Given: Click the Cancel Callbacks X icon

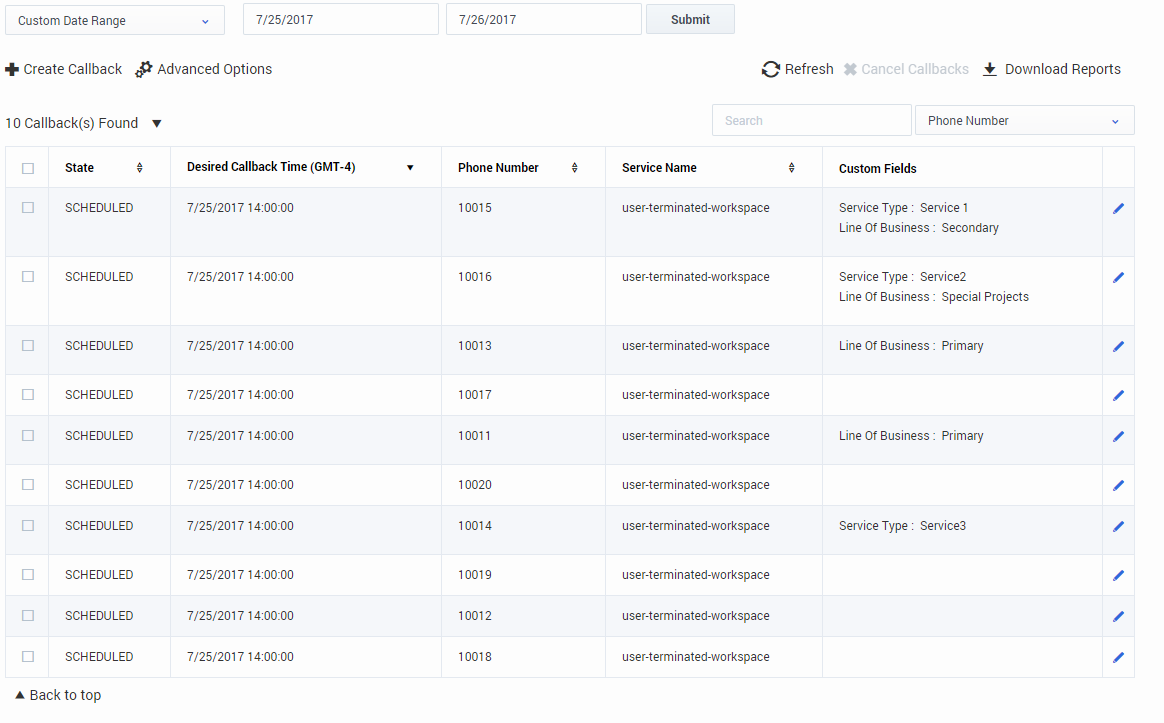Looking at the screenshot, I should coord(851,69).
